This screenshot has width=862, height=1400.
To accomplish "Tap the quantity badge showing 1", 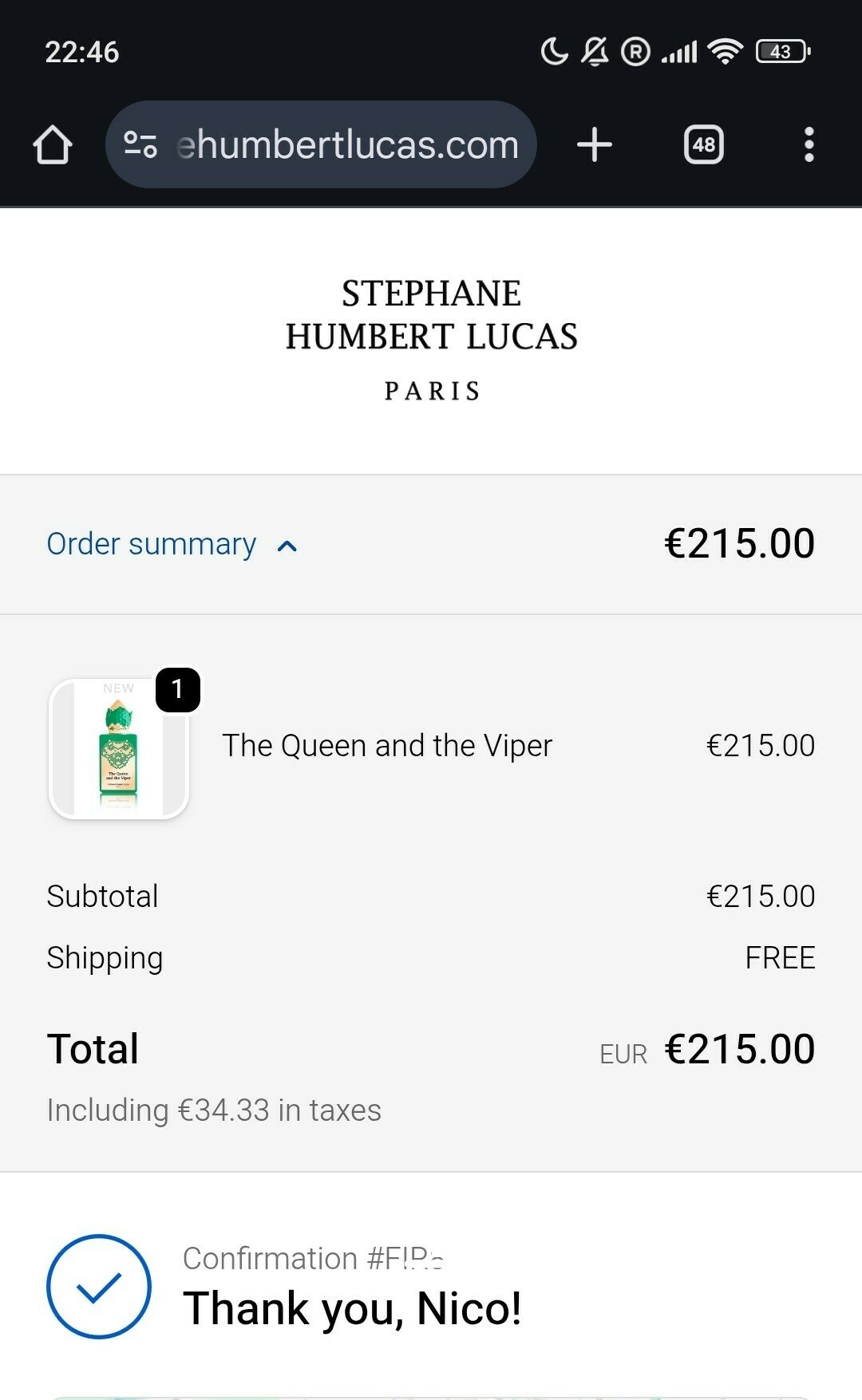I will [177, 689].
